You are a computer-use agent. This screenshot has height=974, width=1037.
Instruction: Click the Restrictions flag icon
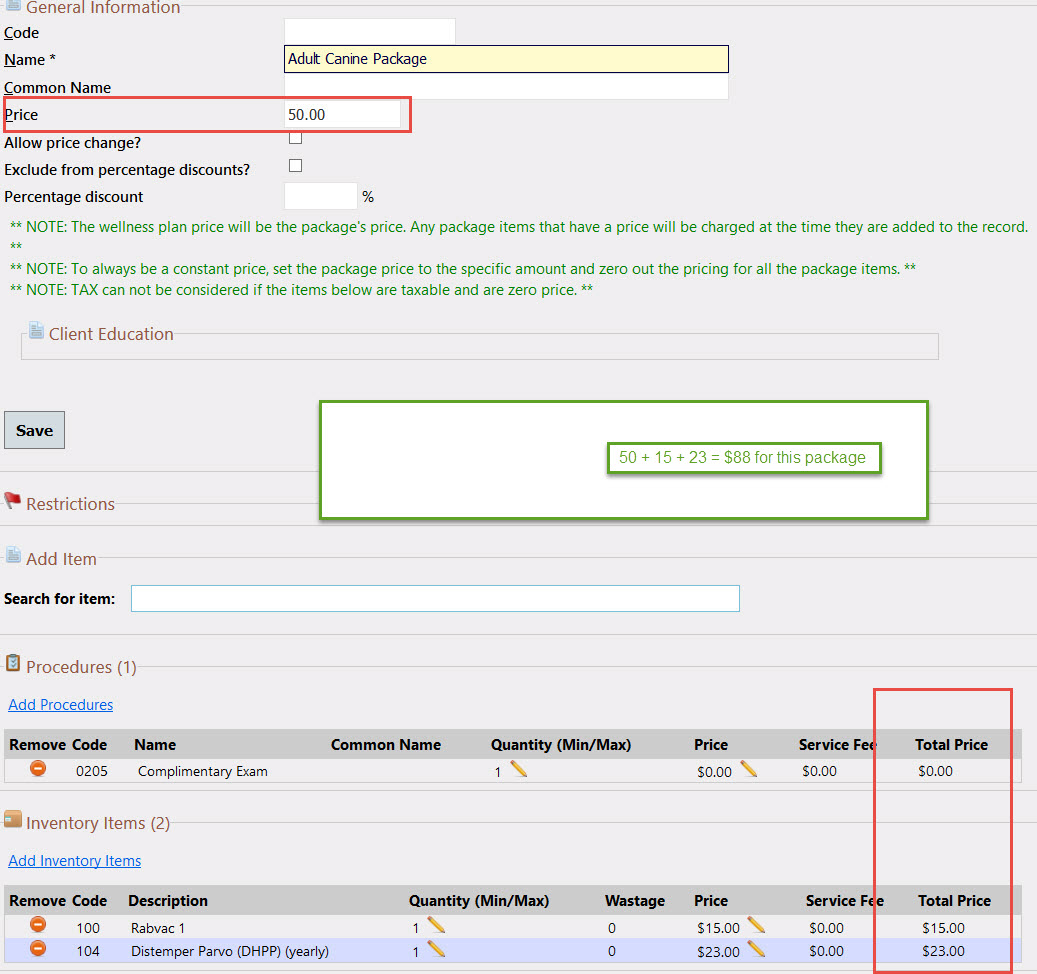coord(13,501)
